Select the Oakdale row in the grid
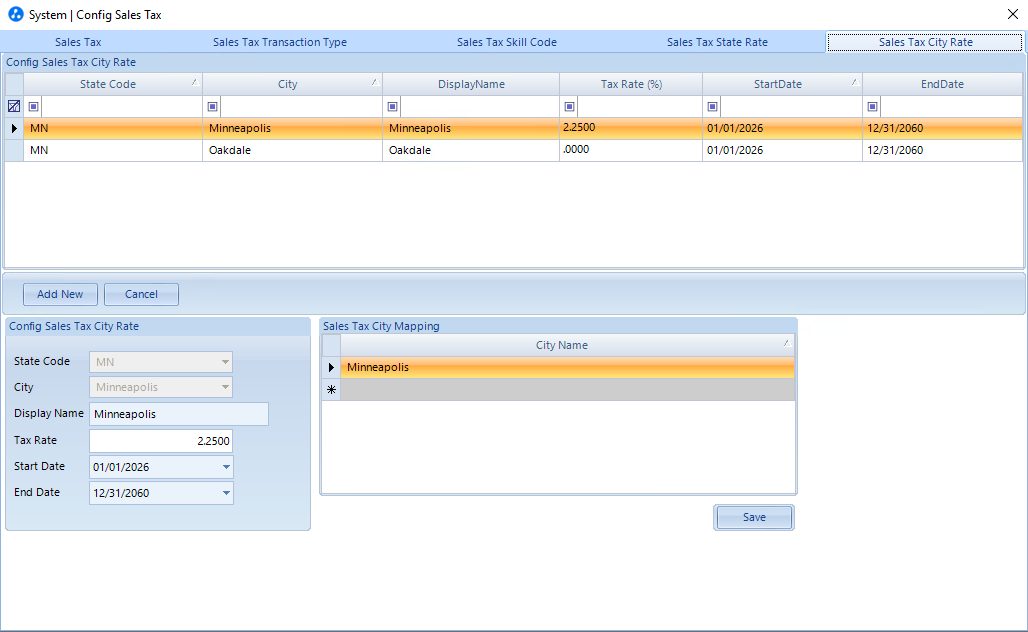This screenshot has height=632, width=1028. 523,150
